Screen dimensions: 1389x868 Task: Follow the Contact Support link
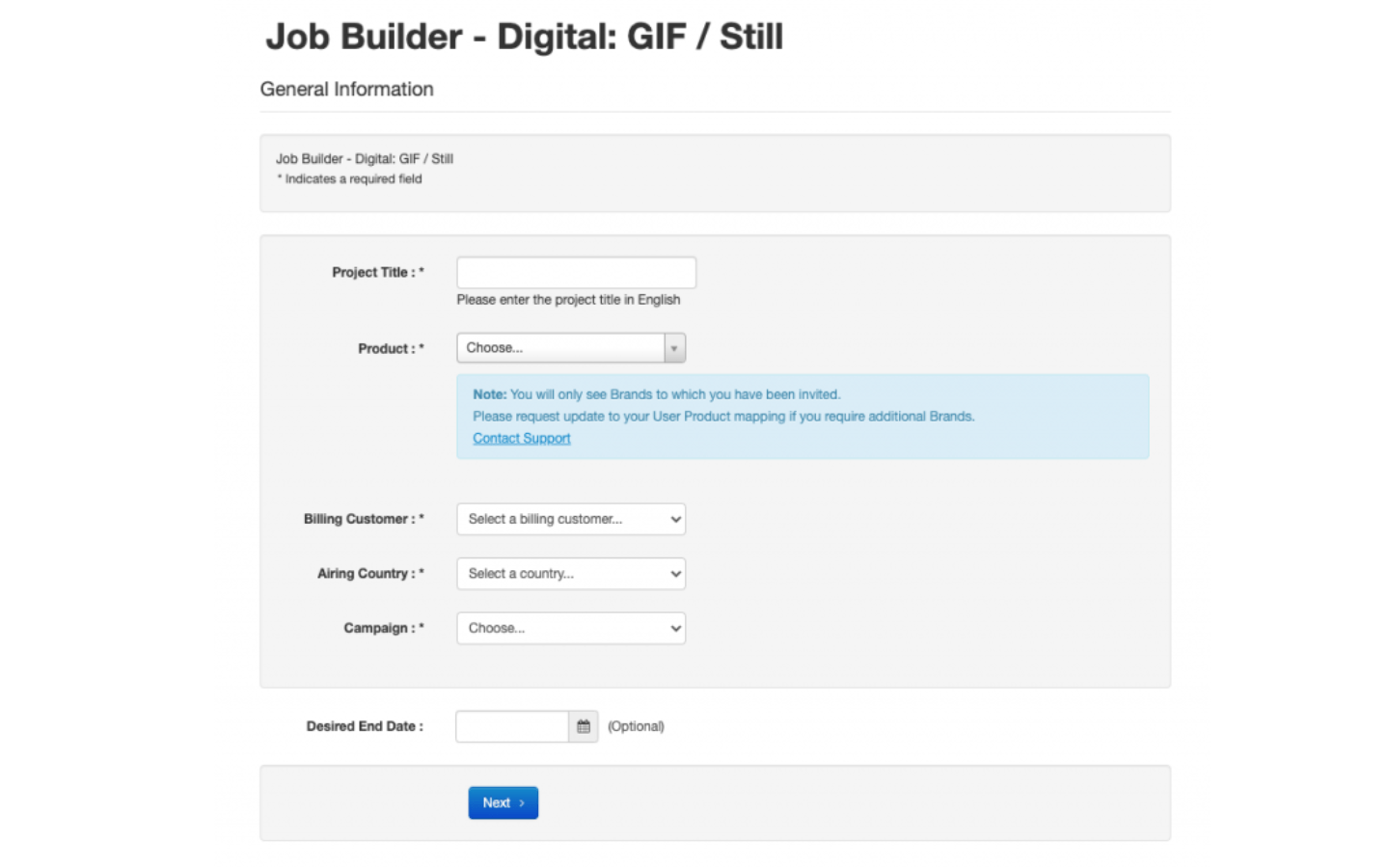click(522, 438)
